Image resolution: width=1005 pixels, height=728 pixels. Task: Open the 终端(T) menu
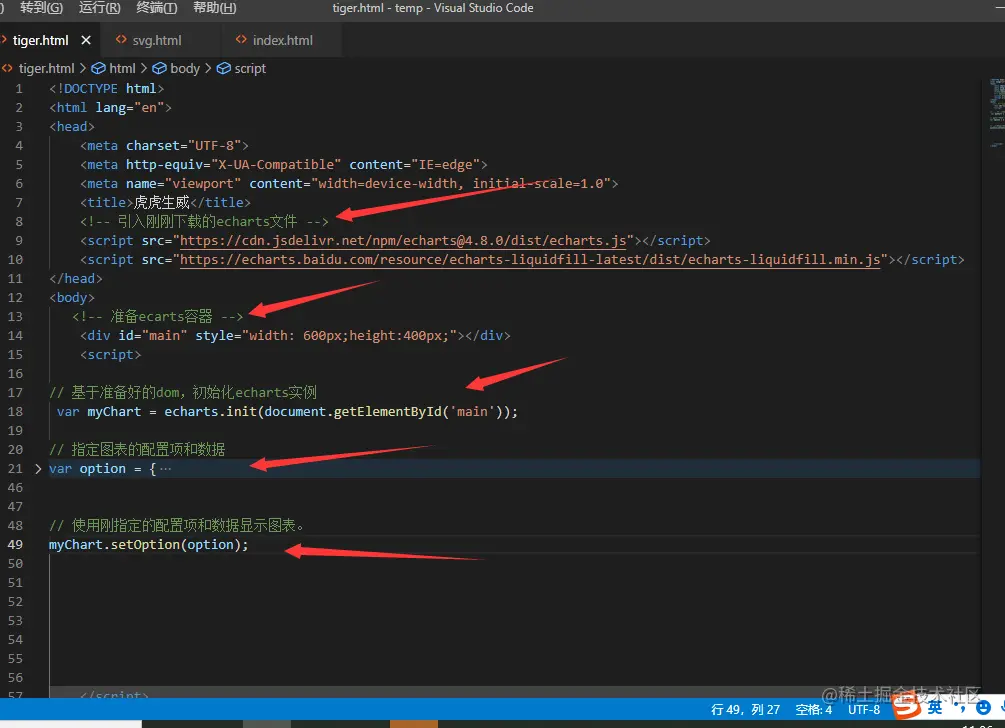(156, 8)
